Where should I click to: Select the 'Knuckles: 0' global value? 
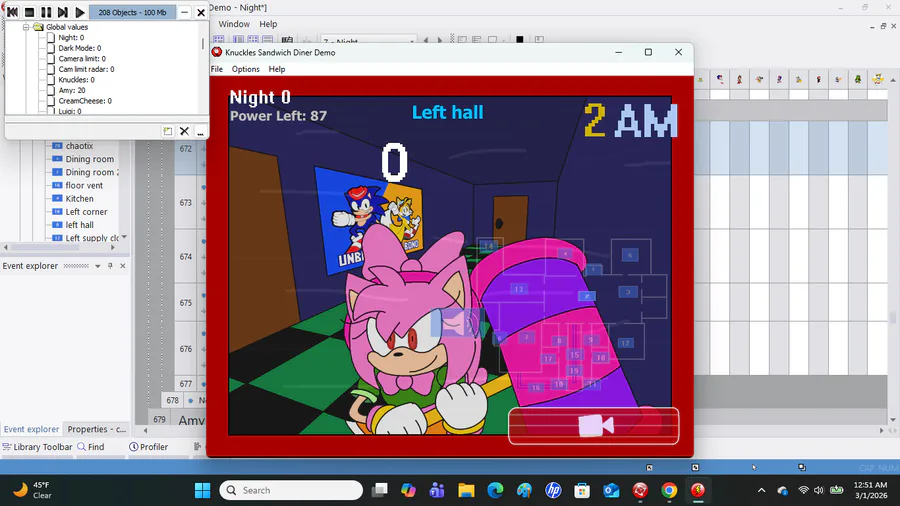tap(76, 80)
